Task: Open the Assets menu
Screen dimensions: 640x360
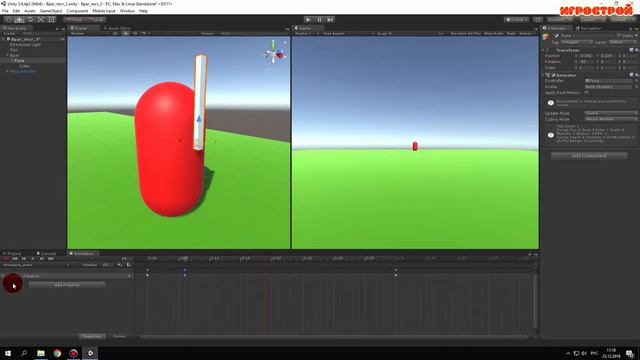Action: coord(30,11)
